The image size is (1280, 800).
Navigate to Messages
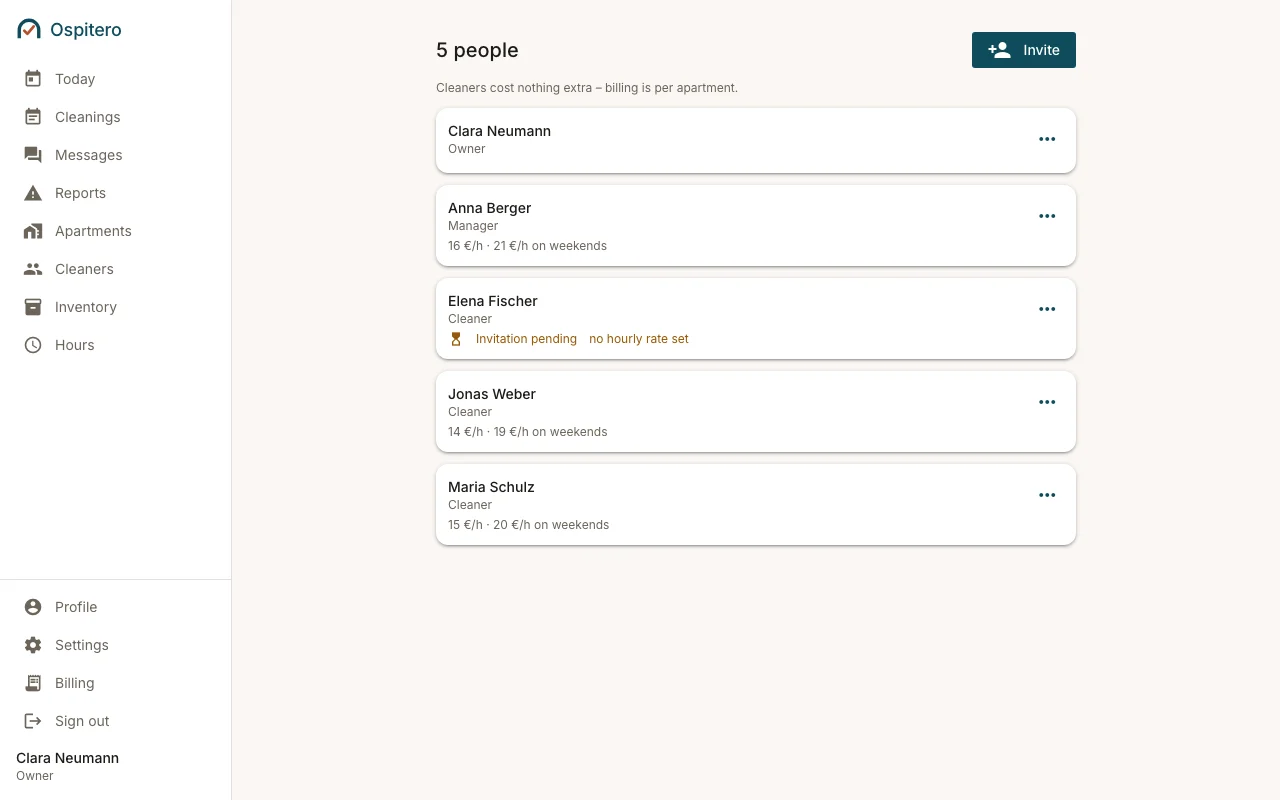(88, 155)
